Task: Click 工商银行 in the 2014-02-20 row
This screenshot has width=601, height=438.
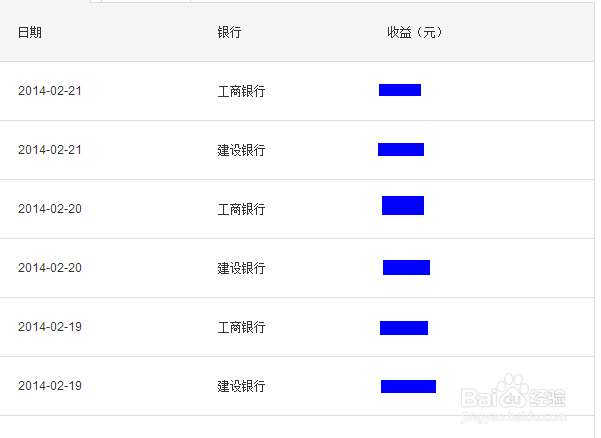Action: coord(241,209)
